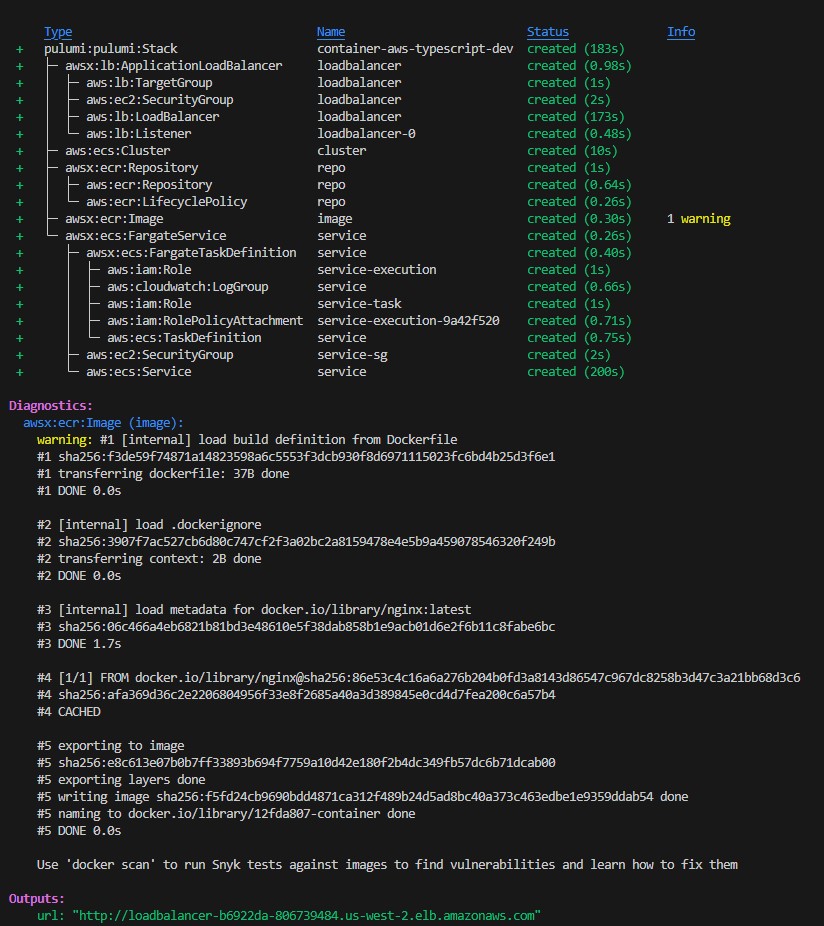This screenshot has width=824, height=926.
Task: Select the "#4 CACHED" line
Action: (x=69, y=712)
